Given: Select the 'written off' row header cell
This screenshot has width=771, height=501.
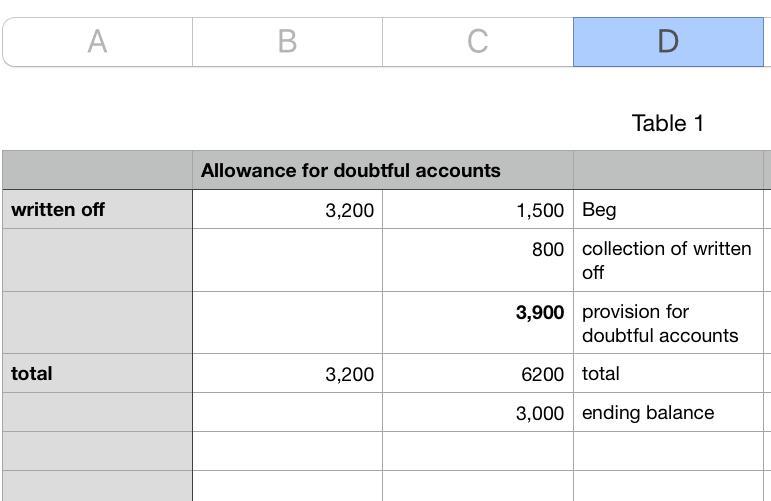Looking at the screenshot, I should pos(97,210).
